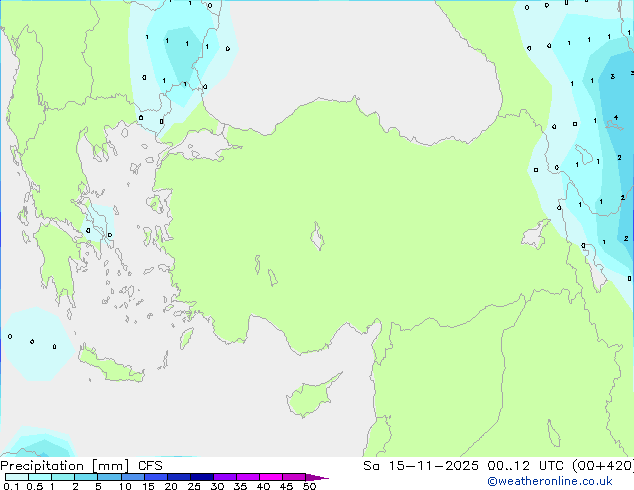Click the 'Sa 15-11-2025' date text
The image size is (634, 490).
pos(421,466)
